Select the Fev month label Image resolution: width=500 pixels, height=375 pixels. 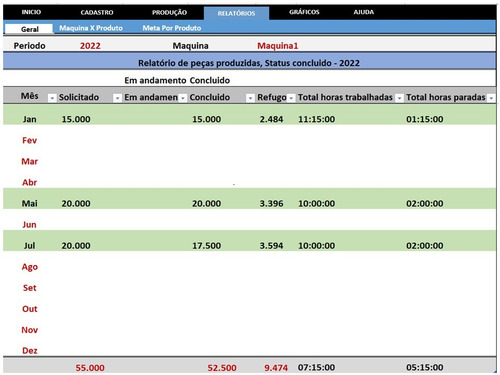pos(29,140)
